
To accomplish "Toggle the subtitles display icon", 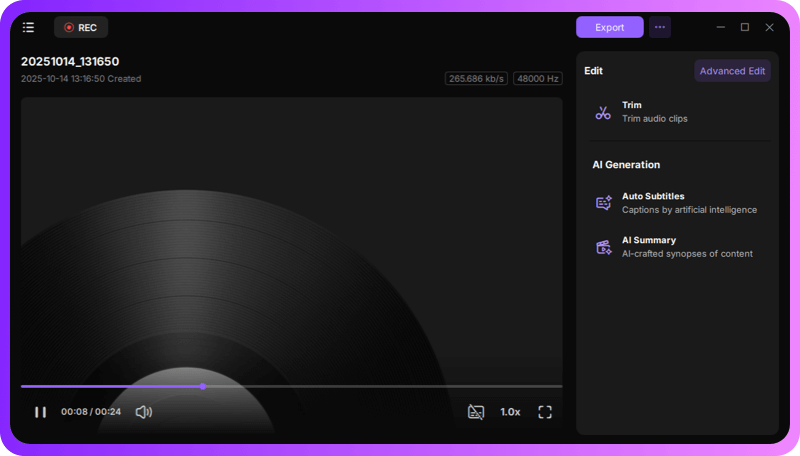I will pos(476,412).
